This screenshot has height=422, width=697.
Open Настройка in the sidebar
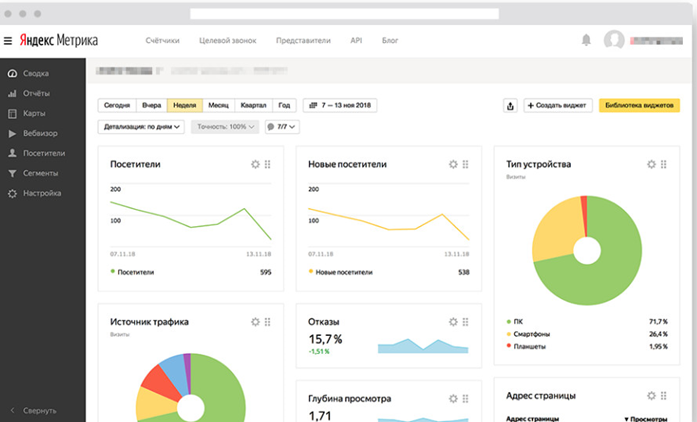(x=43, y=193)
